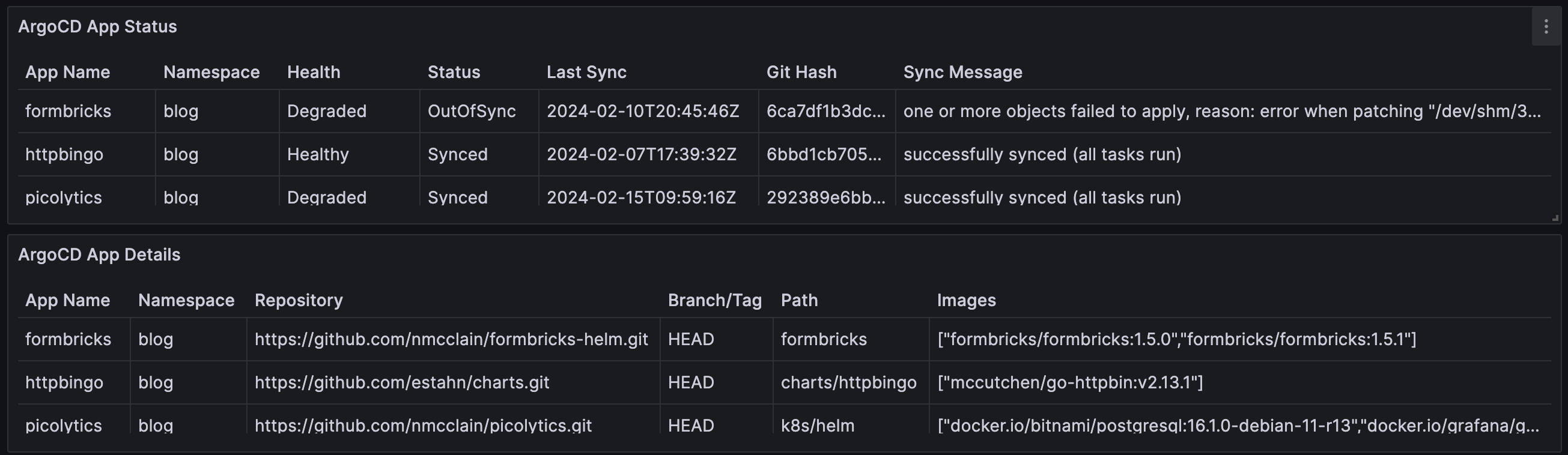
Task: Sort details table by App Name header
Action: (x=67, y=301)
